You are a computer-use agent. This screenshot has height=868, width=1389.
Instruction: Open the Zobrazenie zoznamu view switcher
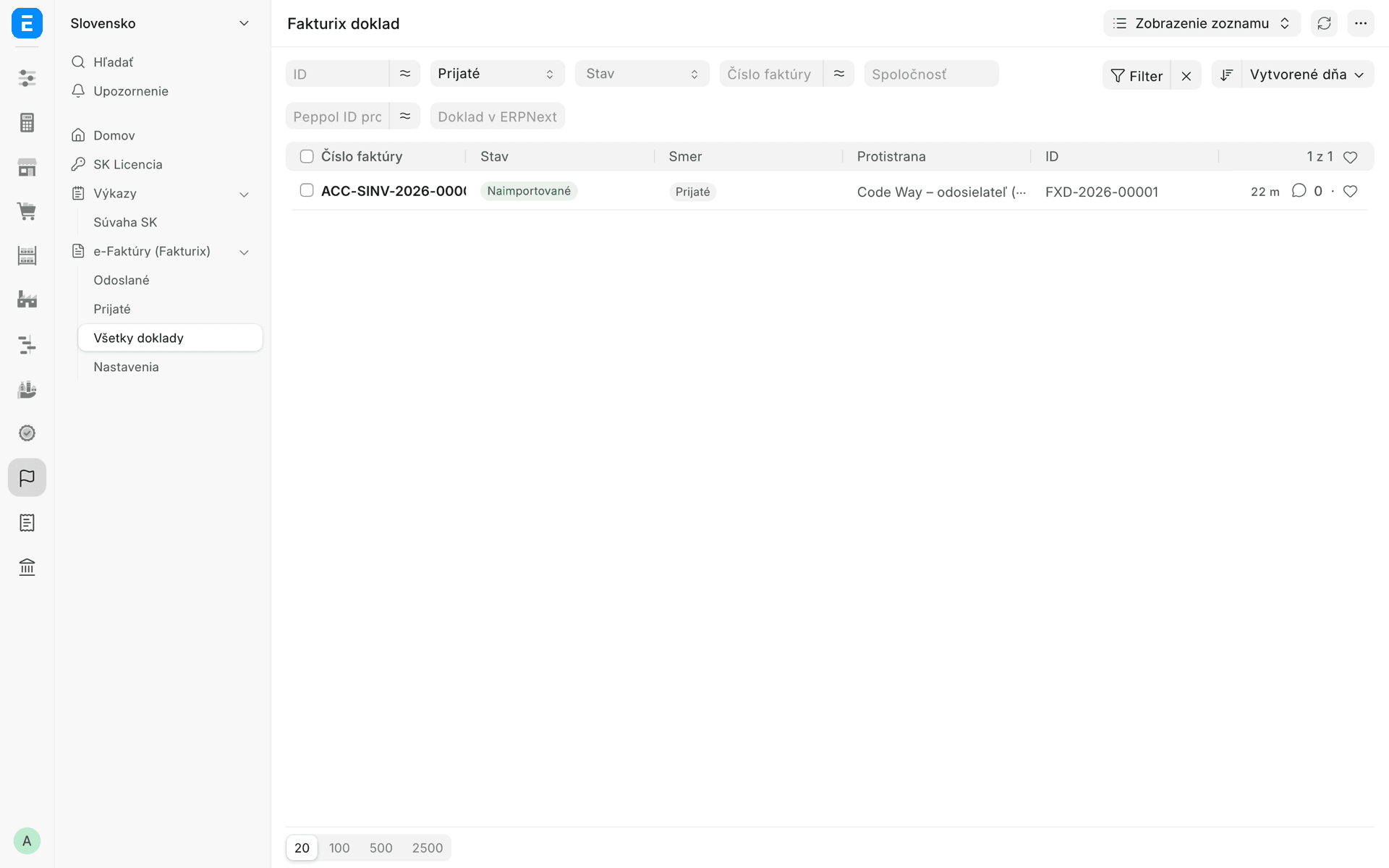[x=1202, y=23]
